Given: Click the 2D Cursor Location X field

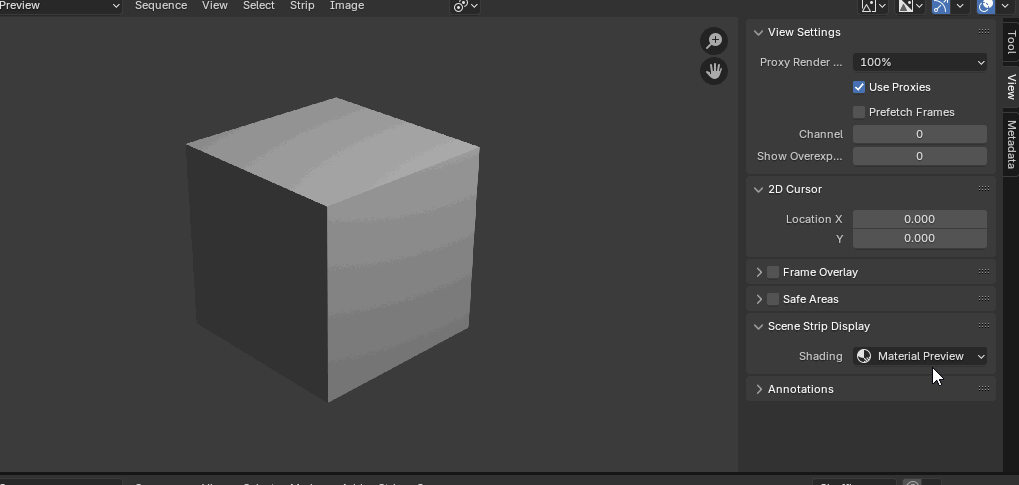Looking at the screenshot, I should click(920, 219).
